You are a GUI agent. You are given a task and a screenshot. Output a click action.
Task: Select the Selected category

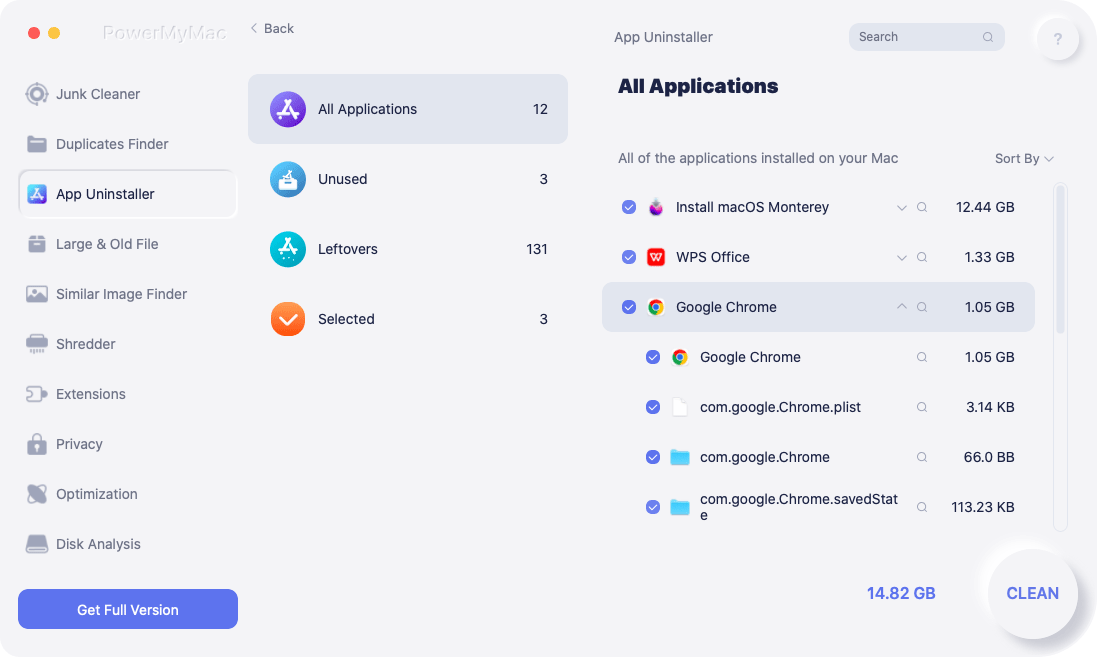point(408,319)
